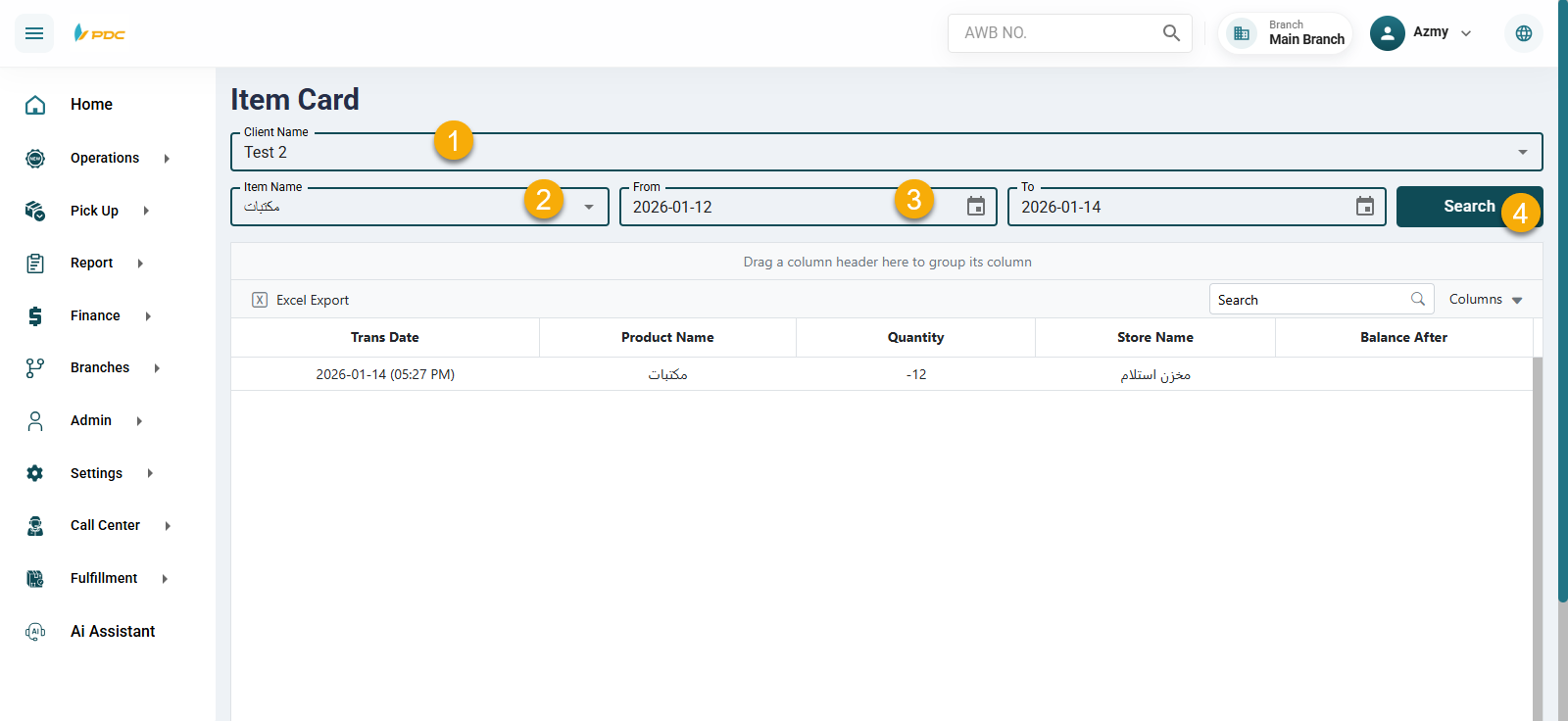Click the Search button

click(1469, 207)
